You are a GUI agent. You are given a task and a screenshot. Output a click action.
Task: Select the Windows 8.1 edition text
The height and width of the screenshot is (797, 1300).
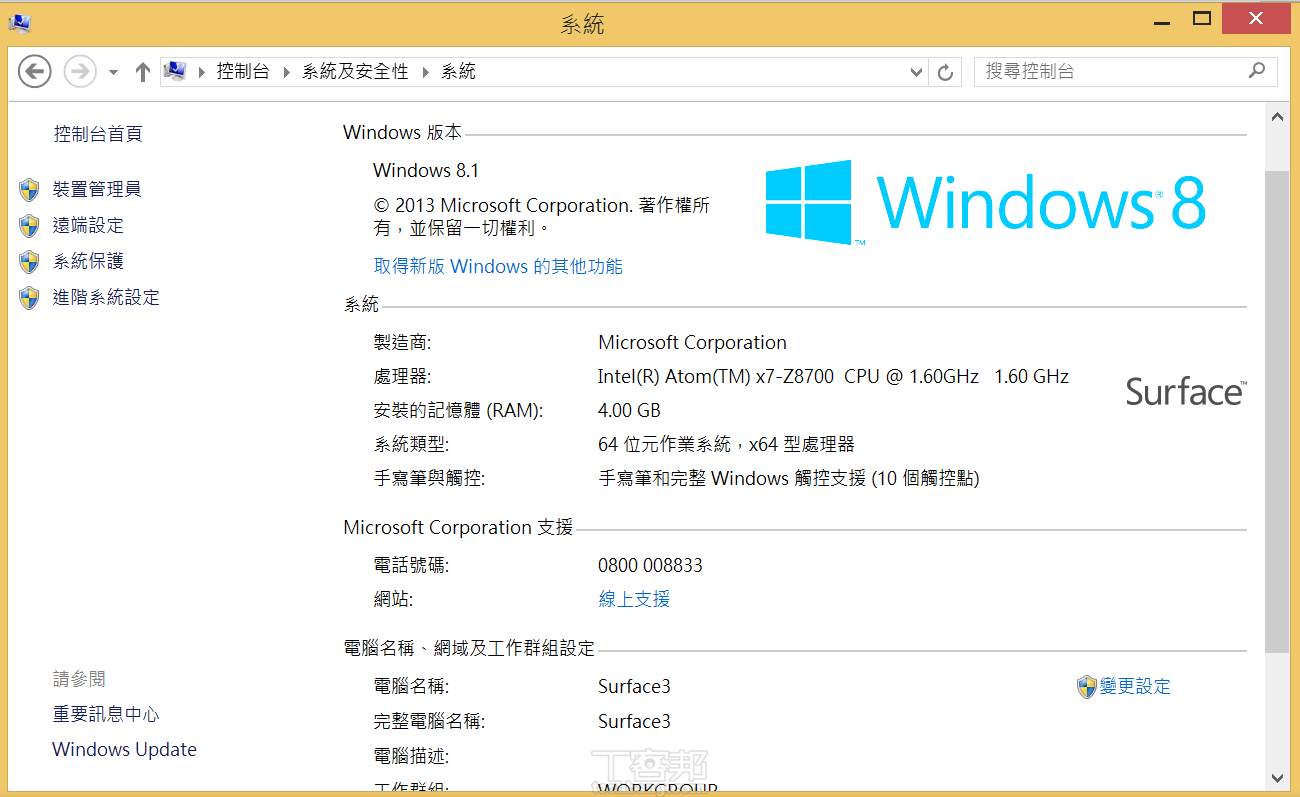(426, 170)
